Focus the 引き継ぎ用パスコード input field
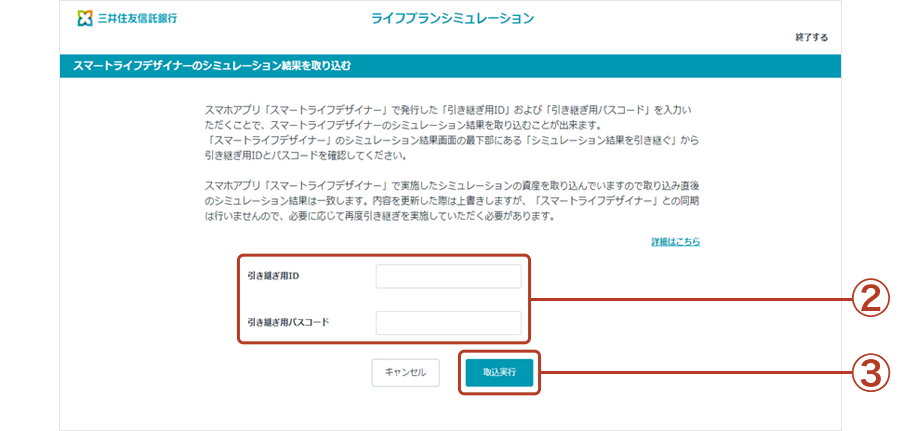The width and height of the screenshot is (900, 431). click(x=448, y=323)
